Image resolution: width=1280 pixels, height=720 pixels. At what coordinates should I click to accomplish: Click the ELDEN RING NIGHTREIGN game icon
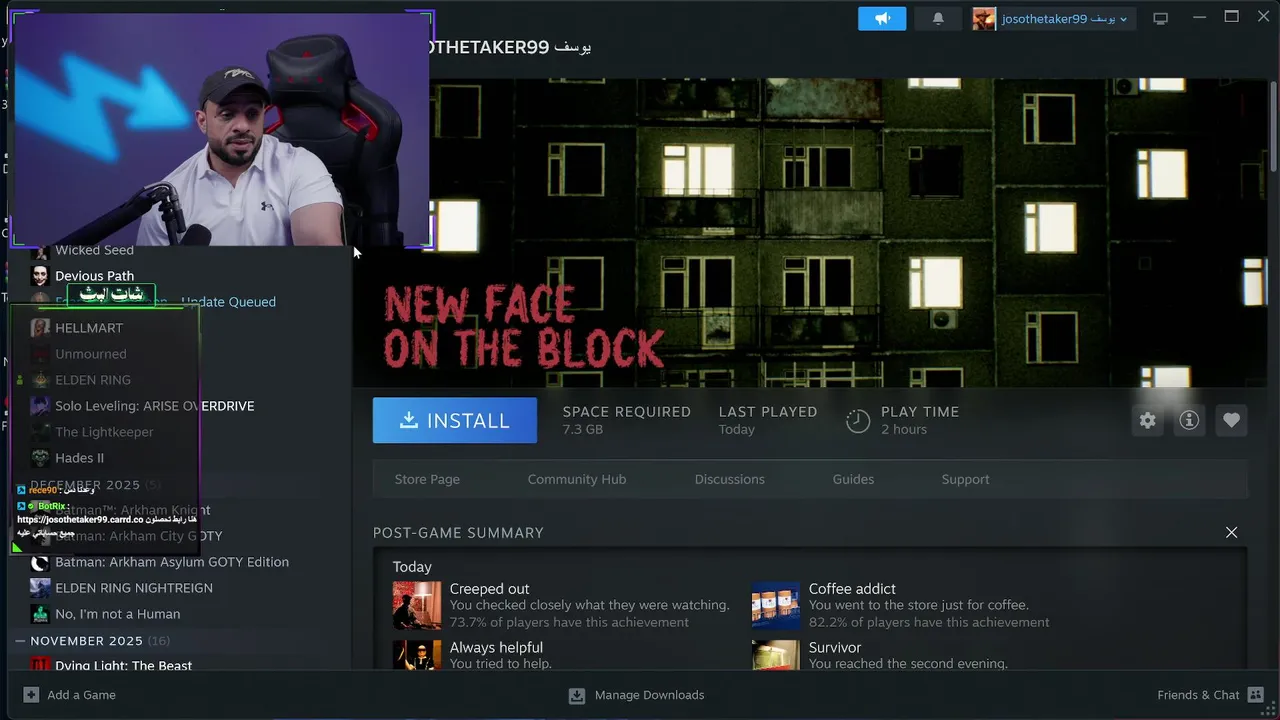40,588
